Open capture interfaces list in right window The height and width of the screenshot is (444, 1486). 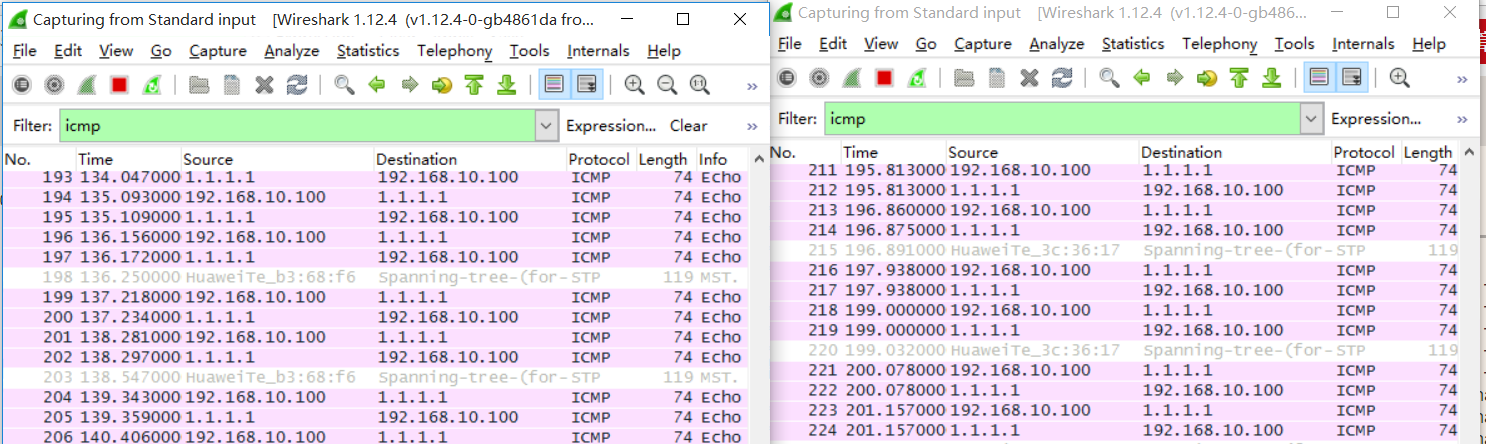point(786,78)
